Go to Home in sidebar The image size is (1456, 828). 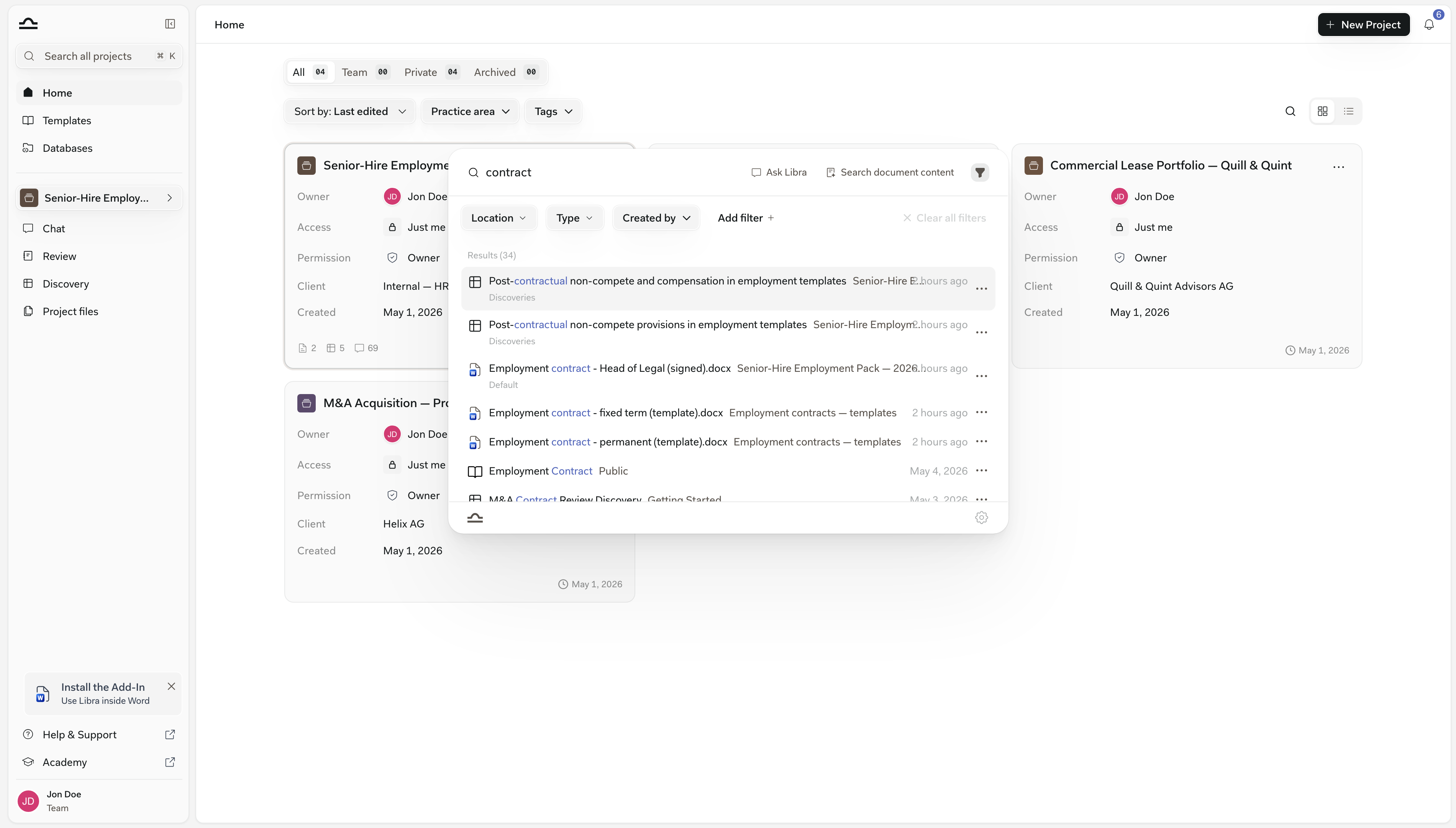tap(99, 93)
